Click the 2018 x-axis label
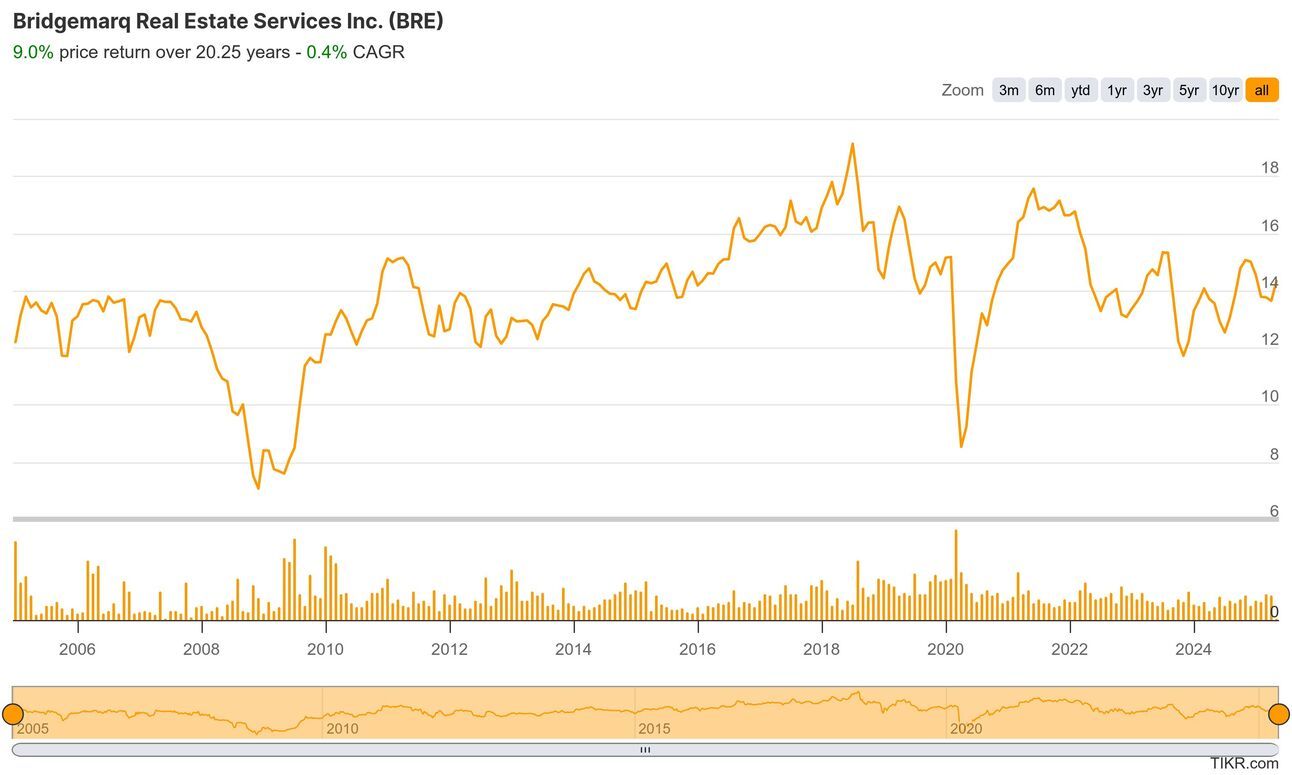 (x=821, y=649)
